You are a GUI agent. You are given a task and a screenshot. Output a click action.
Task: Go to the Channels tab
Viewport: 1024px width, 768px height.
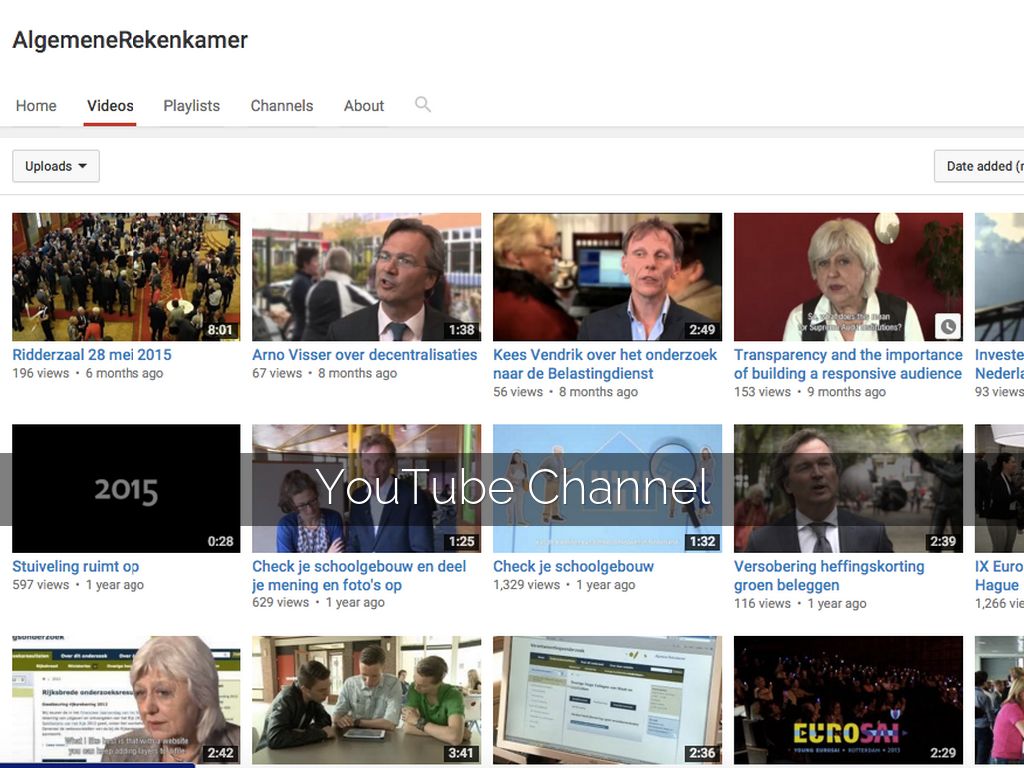coord(281,106)
